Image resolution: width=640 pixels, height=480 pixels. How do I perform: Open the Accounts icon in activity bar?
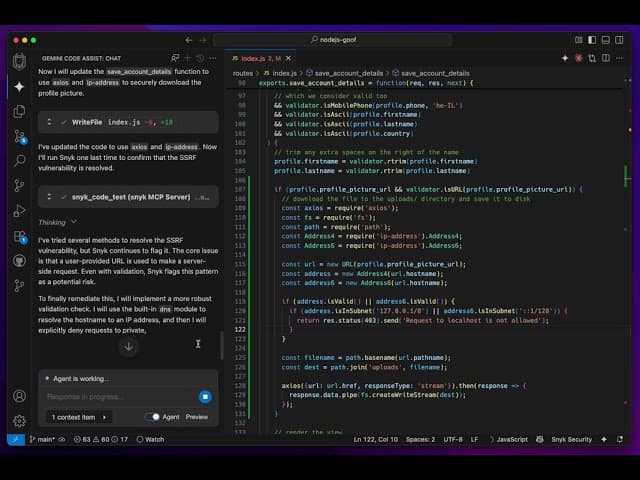(19, 396)
